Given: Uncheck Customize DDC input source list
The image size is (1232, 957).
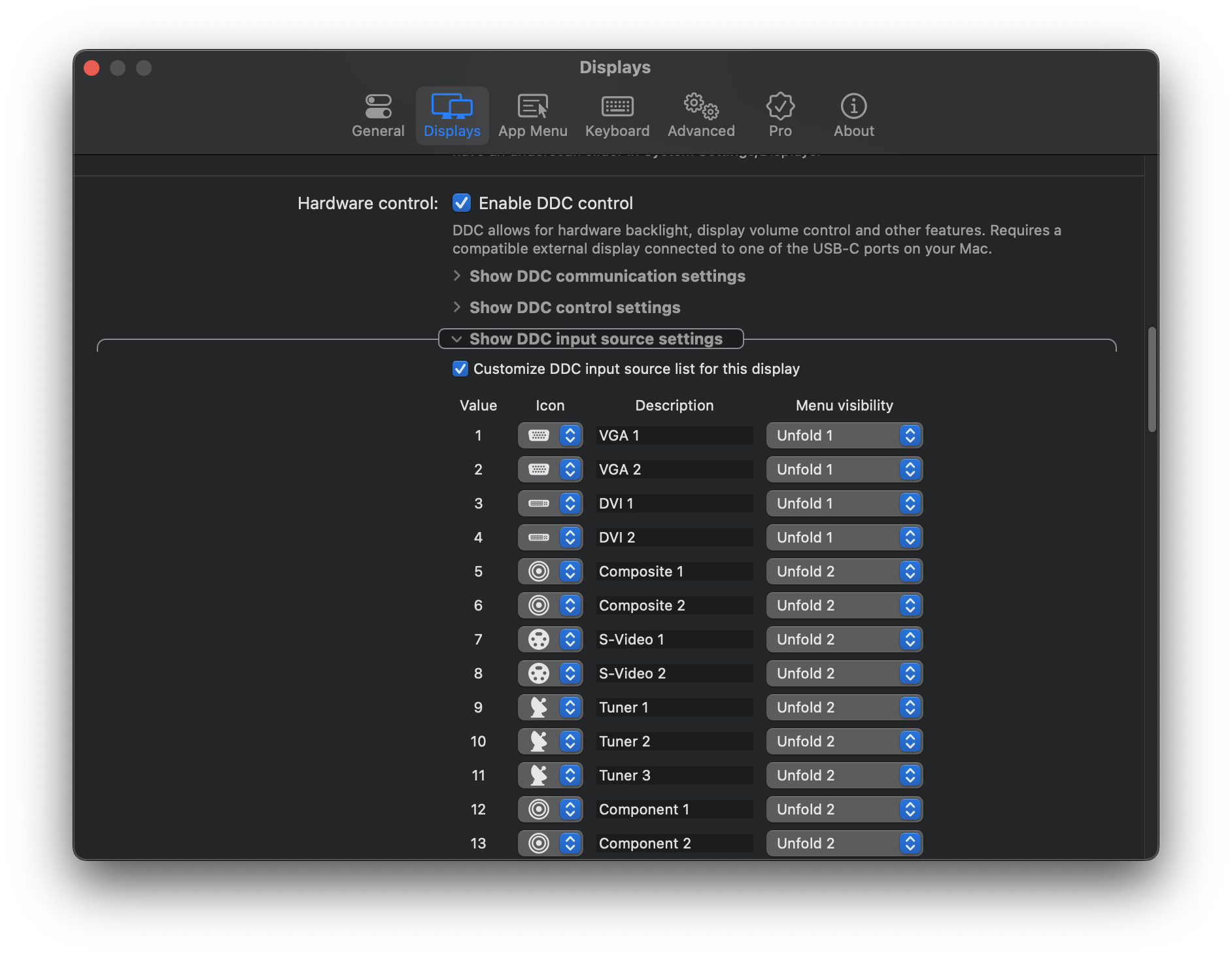Looking at the screenshot, I should click(460, 369).
